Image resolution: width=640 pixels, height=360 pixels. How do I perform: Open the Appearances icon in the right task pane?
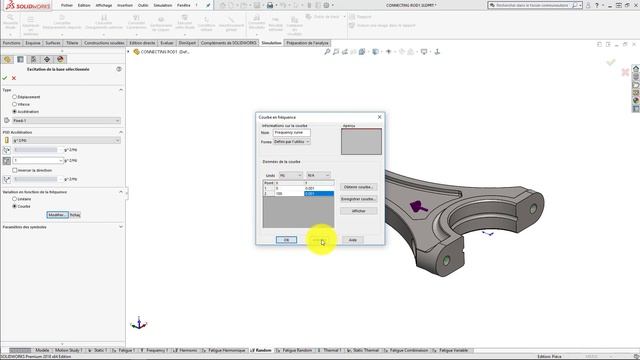[636, 100]
